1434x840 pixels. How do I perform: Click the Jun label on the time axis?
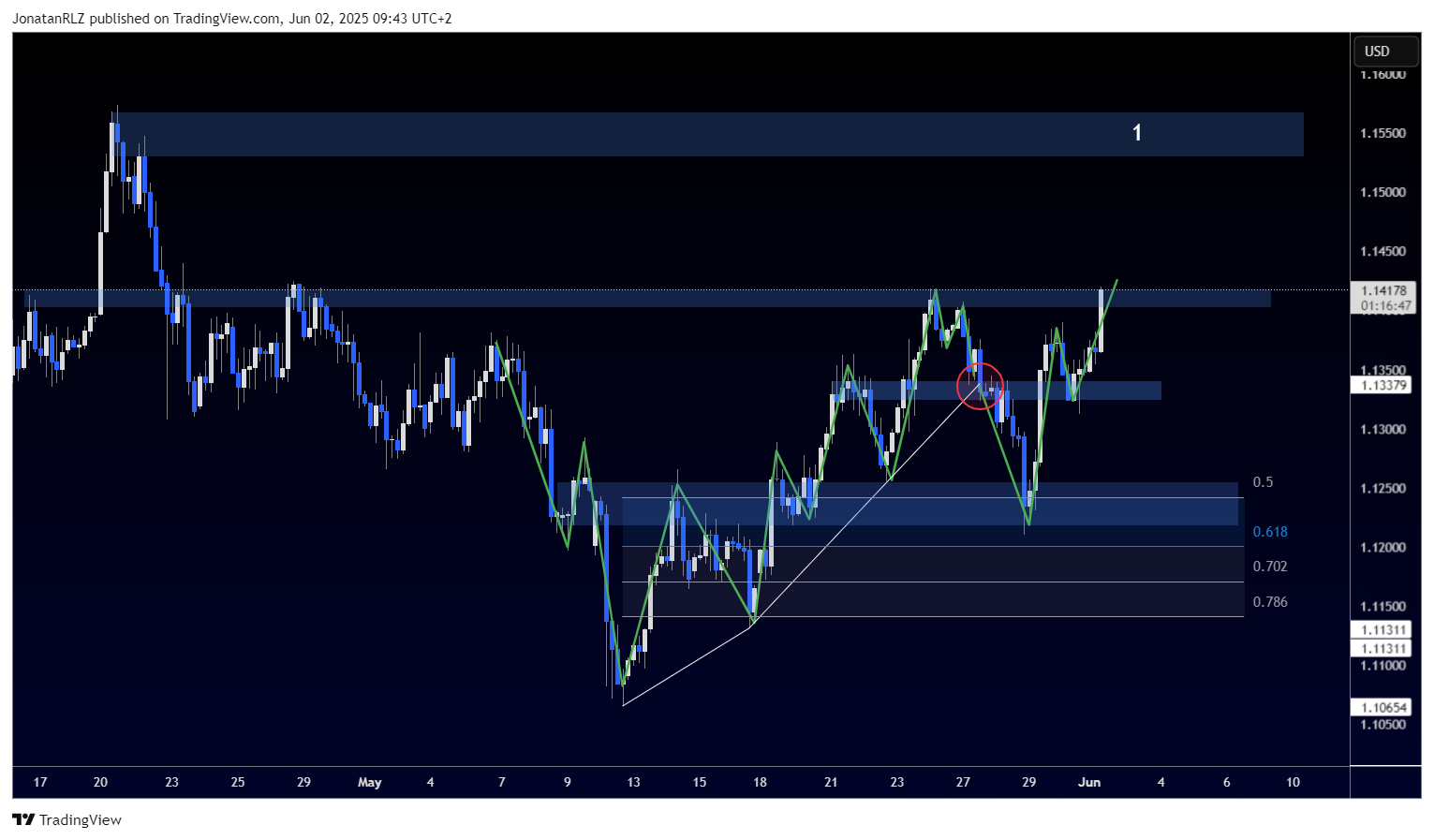(x=1089, y=782)
